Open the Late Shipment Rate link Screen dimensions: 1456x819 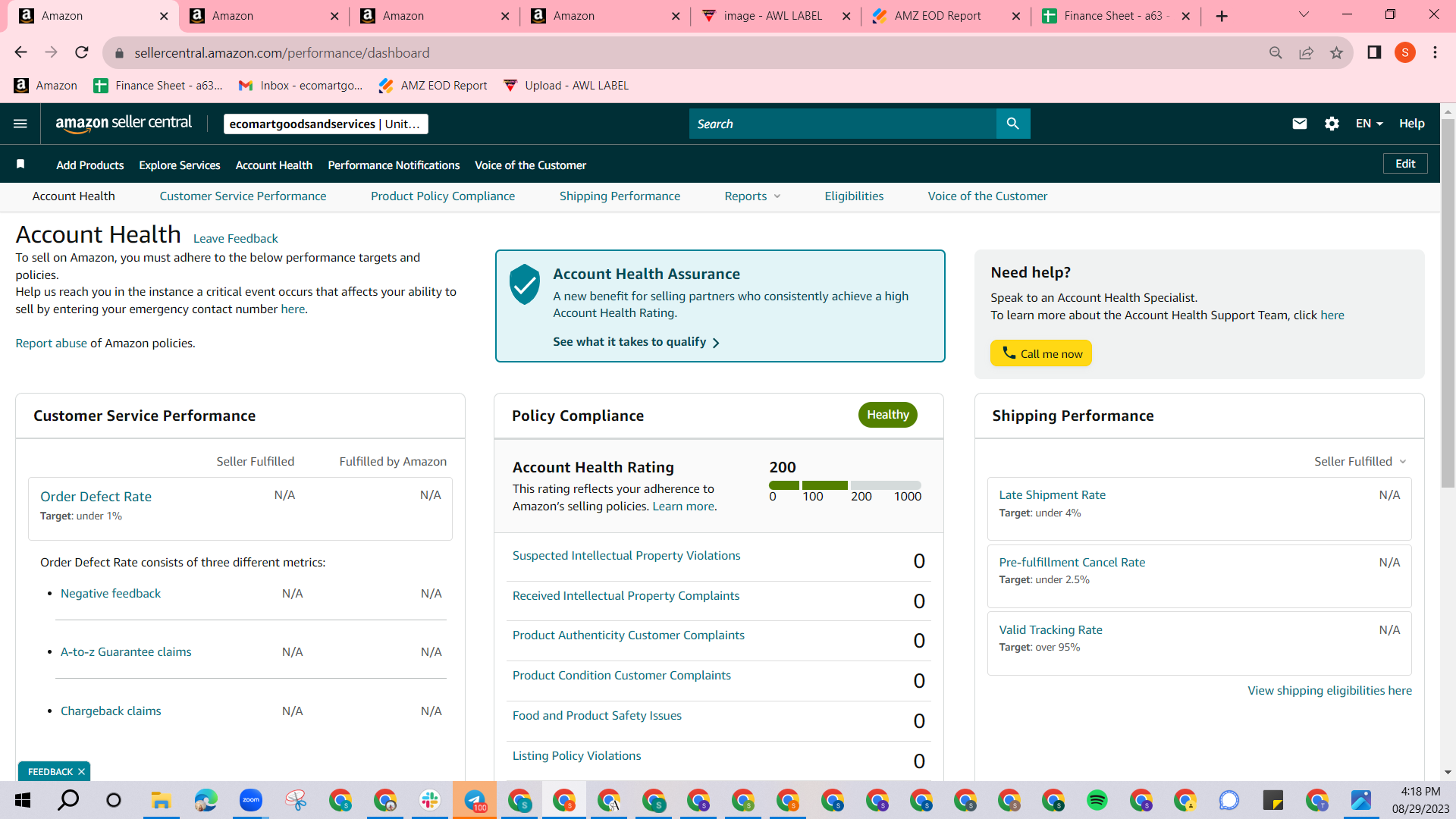[x=1052, y=494]
